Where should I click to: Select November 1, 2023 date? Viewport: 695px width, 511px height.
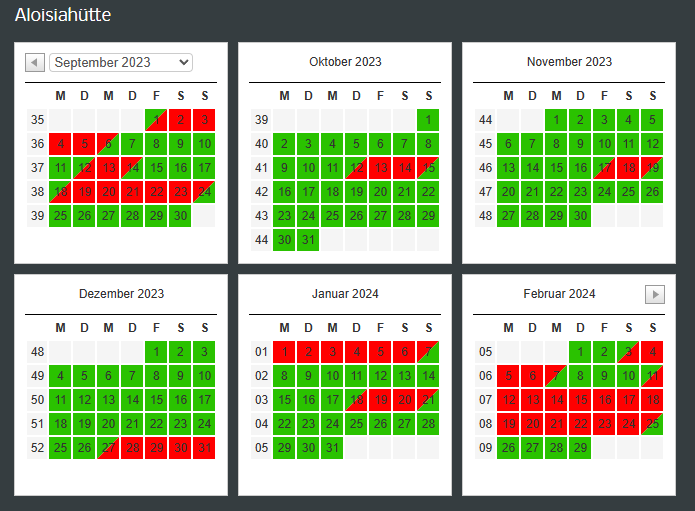point(556,120)
